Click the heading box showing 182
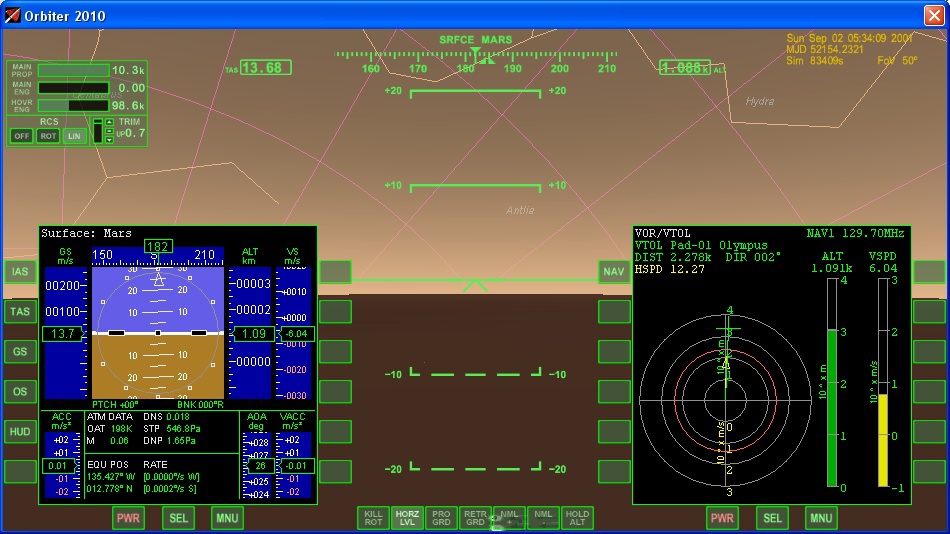The height and width of the screenshot is (534, 950). click(x=158, y=247)
